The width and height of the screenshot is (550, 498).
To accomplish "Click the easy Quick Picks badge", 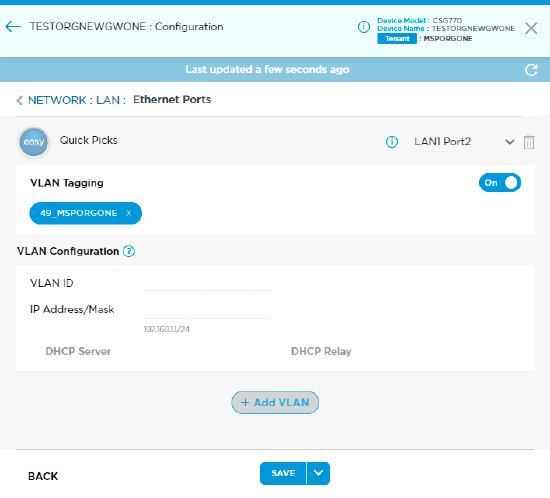I will (x=34, y=142).
